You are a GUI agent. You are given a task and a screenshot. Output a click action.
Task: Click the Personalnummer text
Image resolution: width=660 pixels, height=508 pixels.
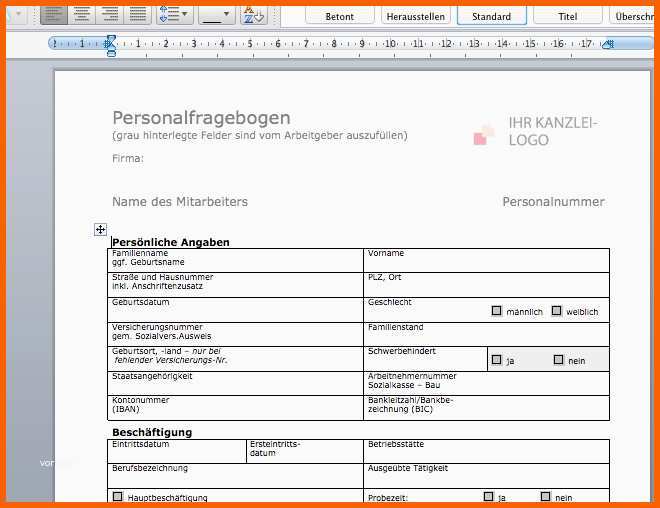[x=554, y=202]
